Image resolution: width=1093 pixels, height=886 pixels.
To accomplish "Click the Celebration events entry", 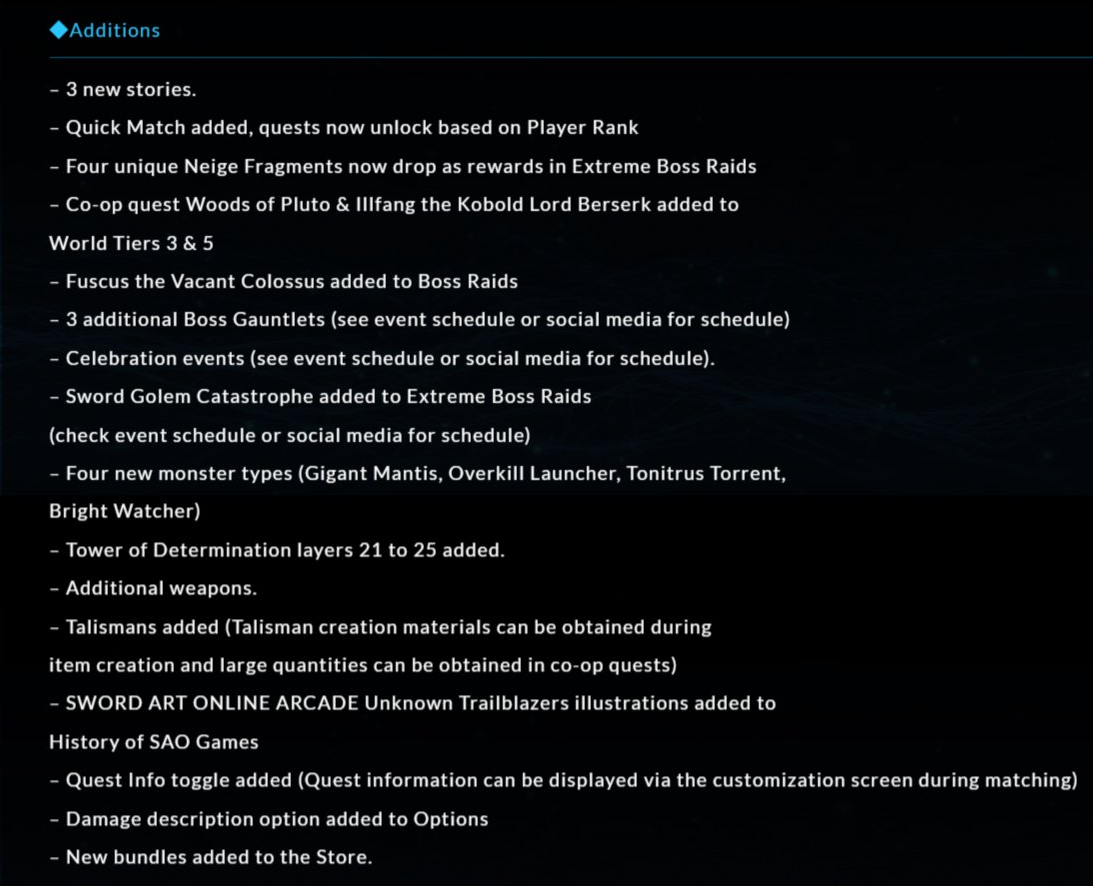I will (382, 358).
